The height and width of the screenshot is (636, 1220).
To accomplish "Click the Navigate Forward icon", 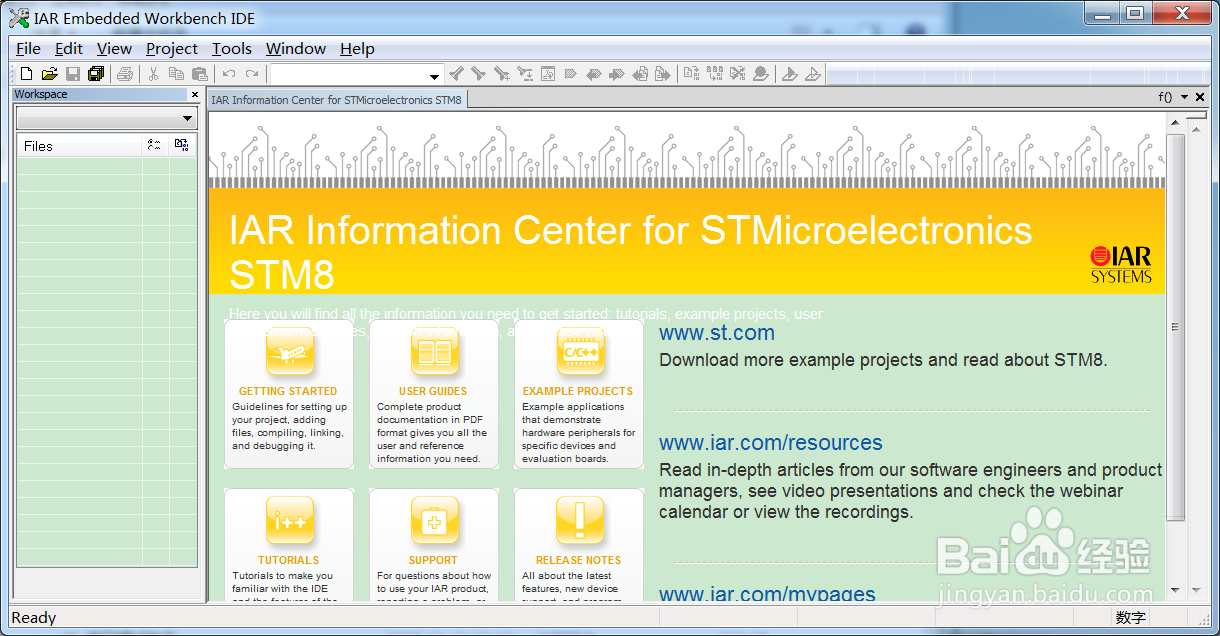I will [x=663, y=74].
